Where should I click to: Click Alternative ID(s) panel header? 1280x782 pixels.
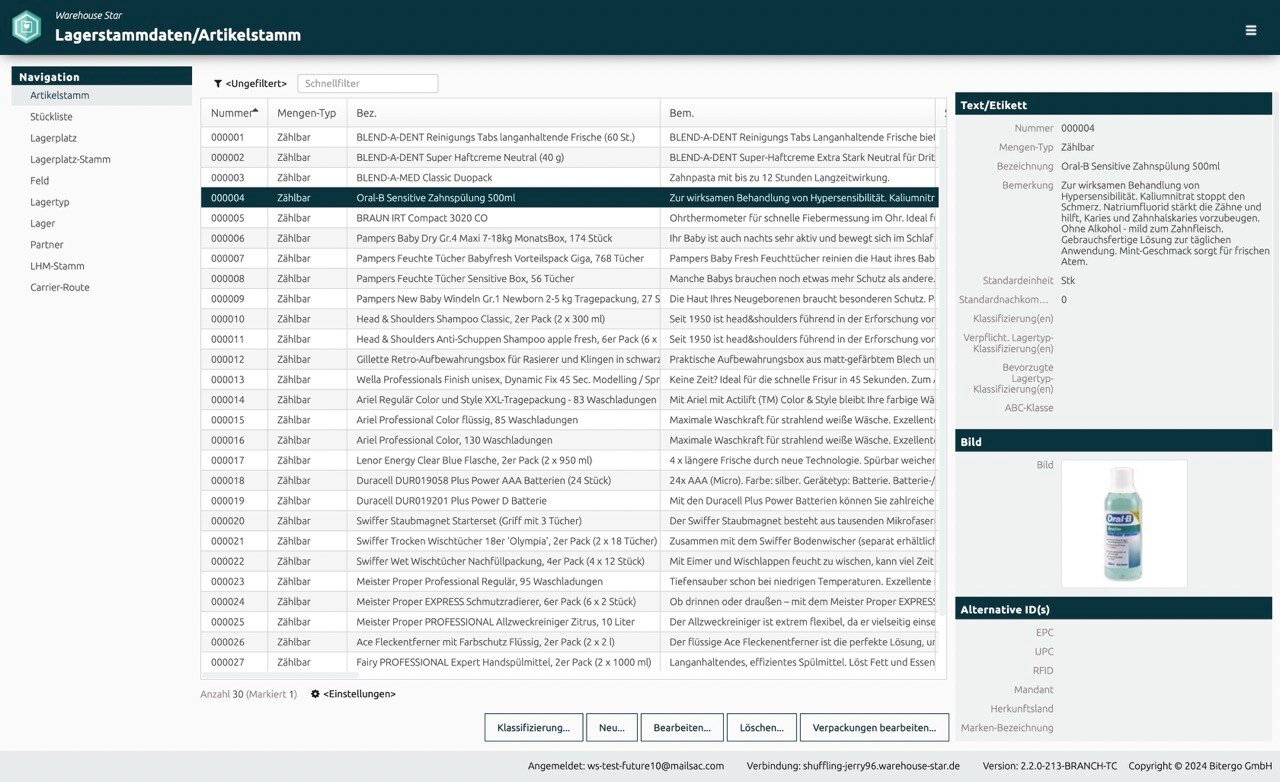pyautogui.click(x=1113, y=609)
